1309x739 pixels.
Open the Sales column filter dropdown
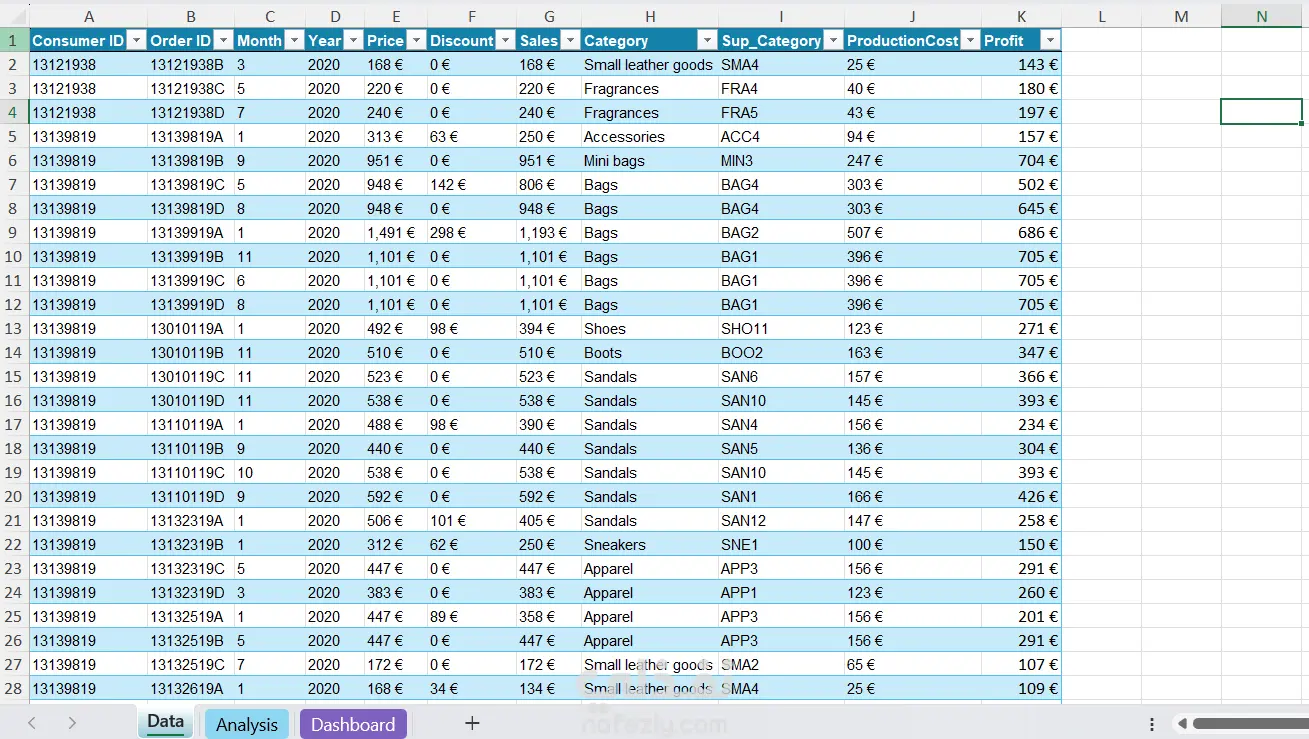point(569,41)
